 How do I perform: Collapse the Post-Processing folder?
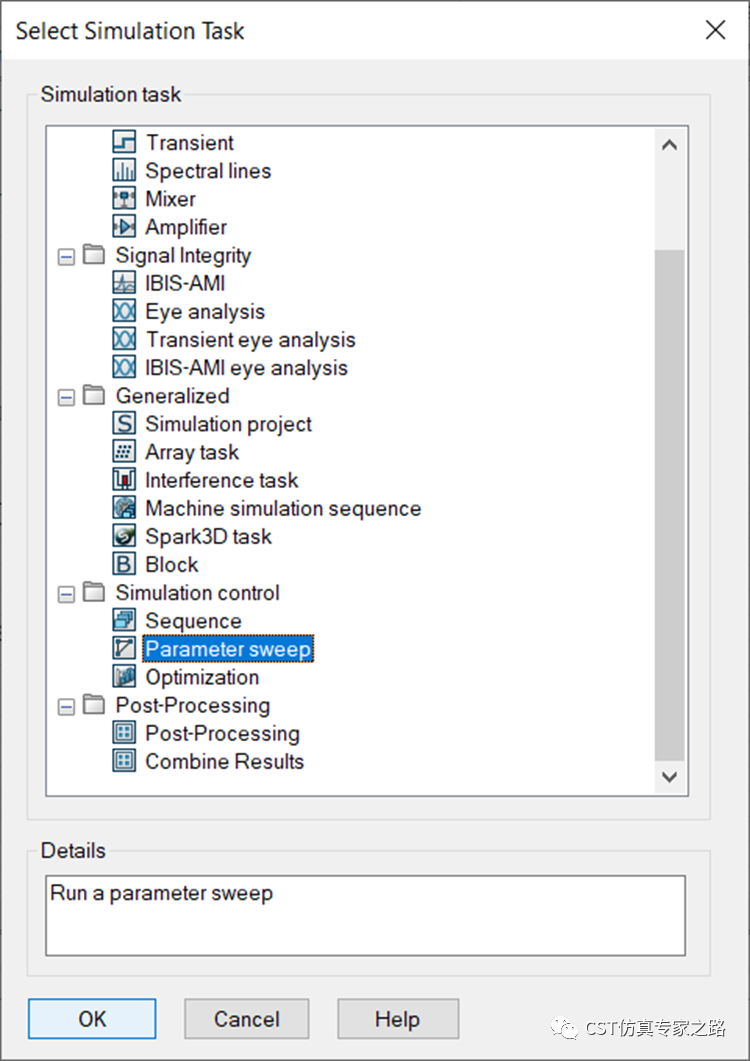(66, 707)
